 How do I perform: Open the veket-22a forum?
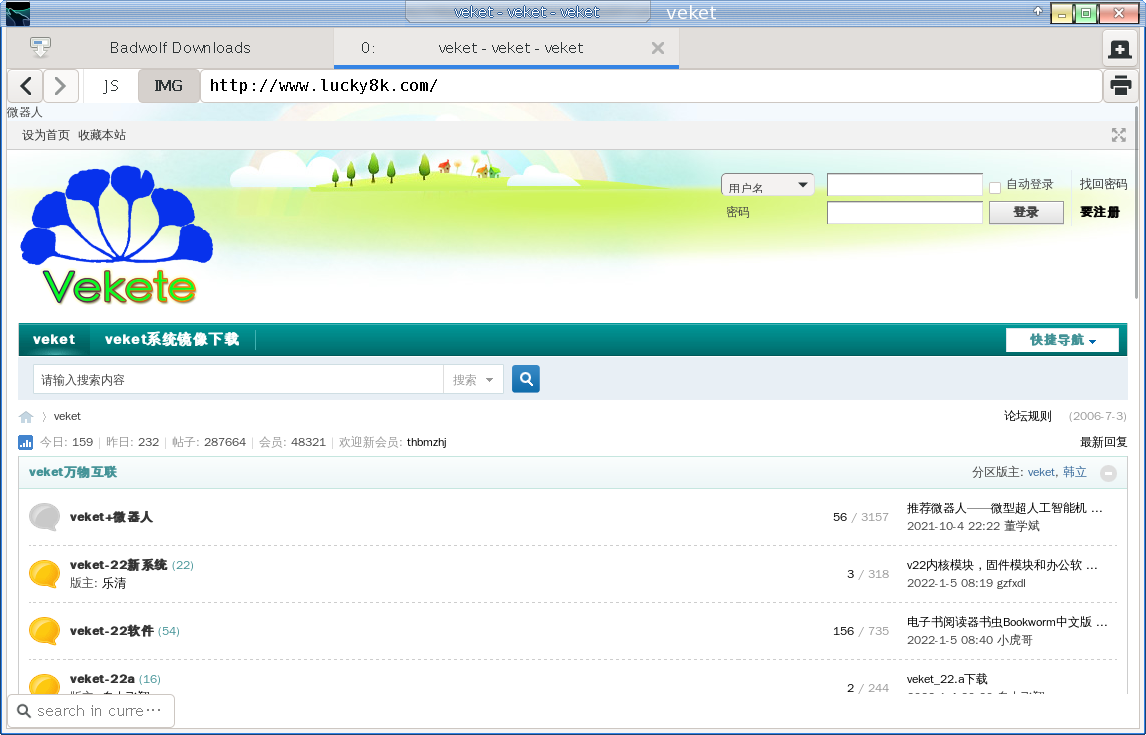click(102, 679)
